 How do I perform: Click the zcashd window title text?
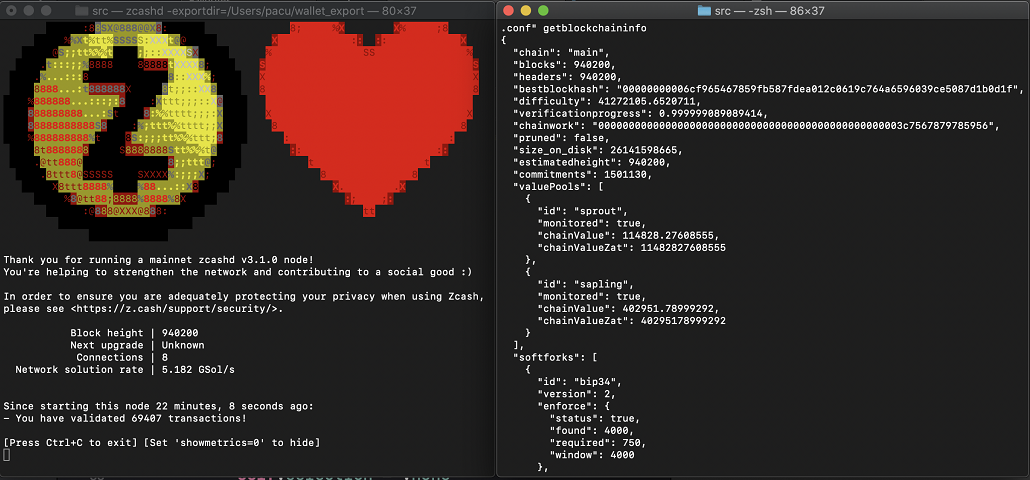coord(256,11)
